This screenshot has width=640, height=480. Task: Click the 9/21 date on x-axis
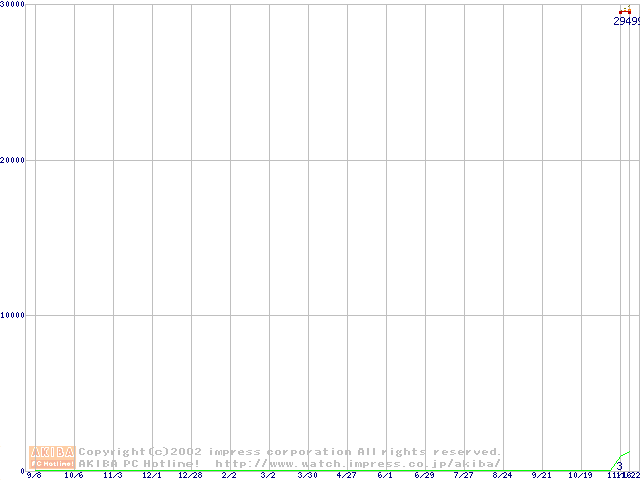(541, 475)
